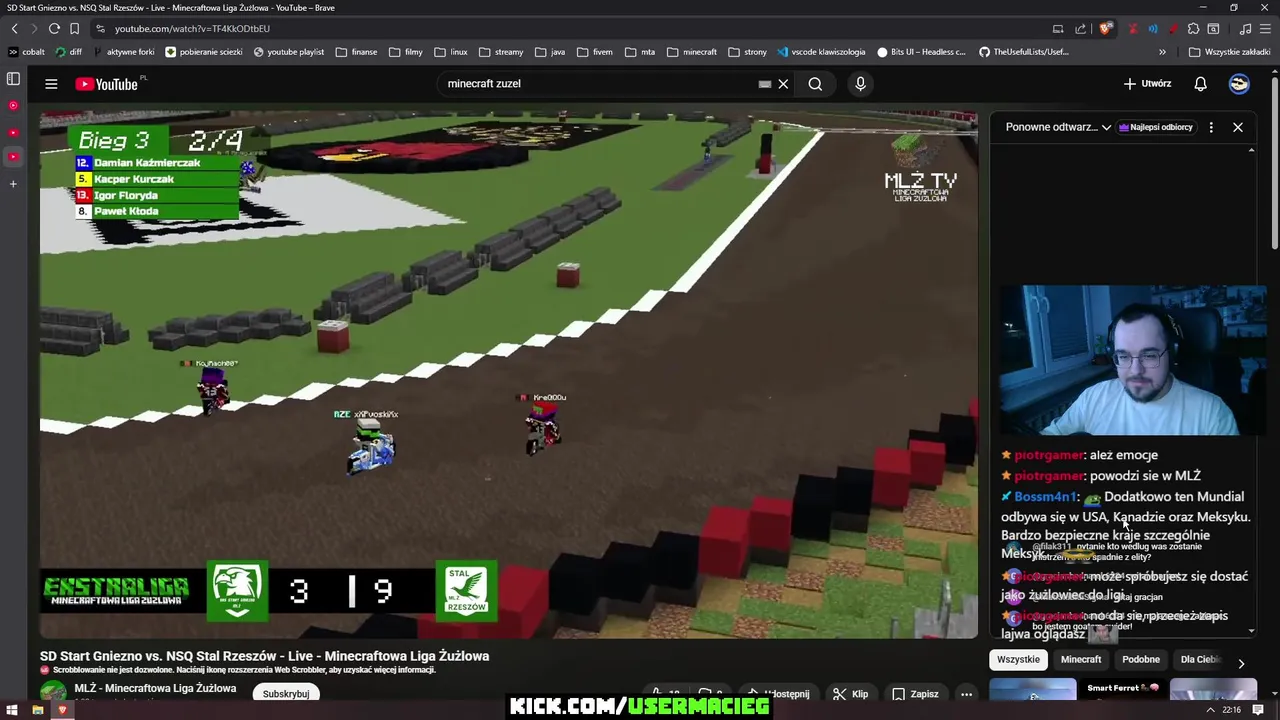Click the taskbar clock showing 22:16
The height and width of the screenshot is (720, 1280).
point(1231,710)
